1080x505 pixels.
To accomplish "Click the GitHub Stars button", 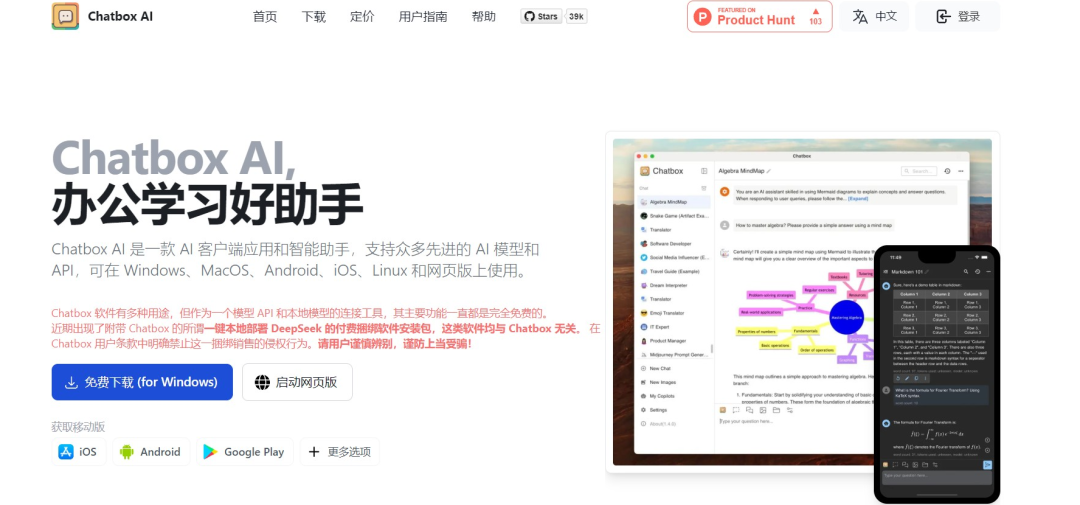I will point(541,17).
